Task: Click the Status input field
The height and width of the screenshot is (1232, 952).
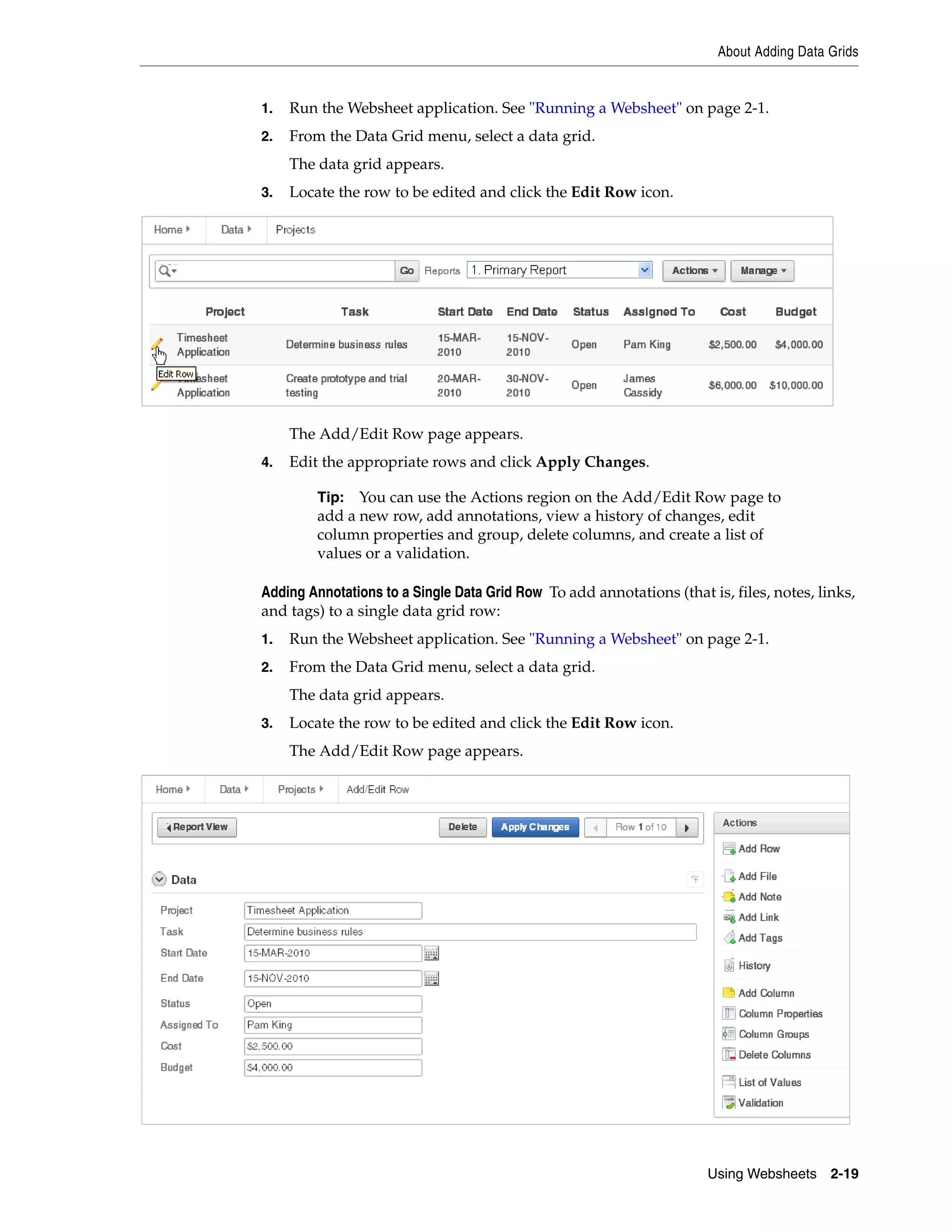Action: 333,1004
